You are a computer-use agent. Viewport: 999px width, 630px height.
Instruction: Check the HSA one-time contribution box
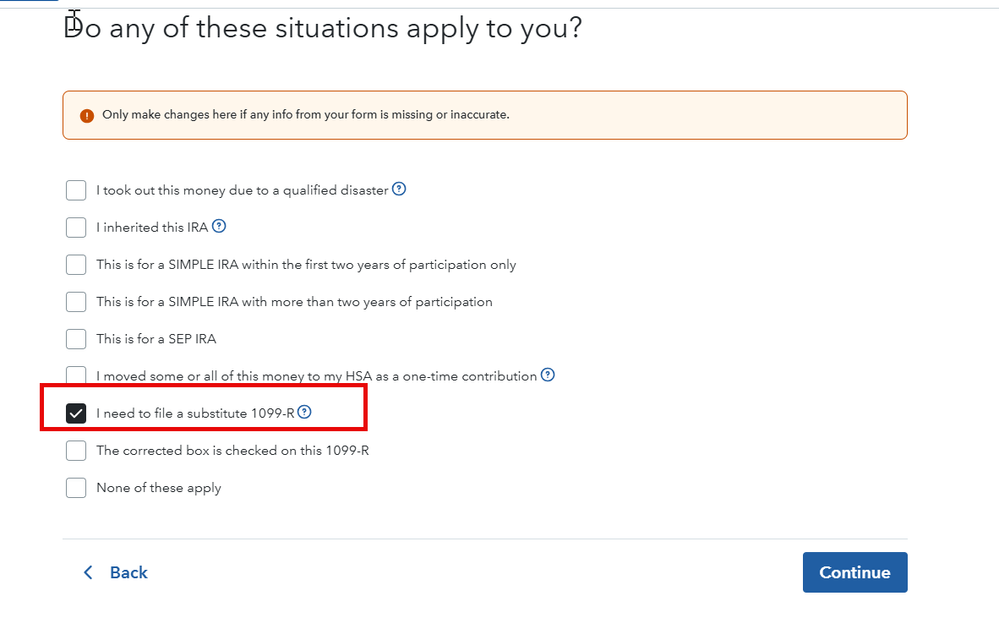[76, 375]
